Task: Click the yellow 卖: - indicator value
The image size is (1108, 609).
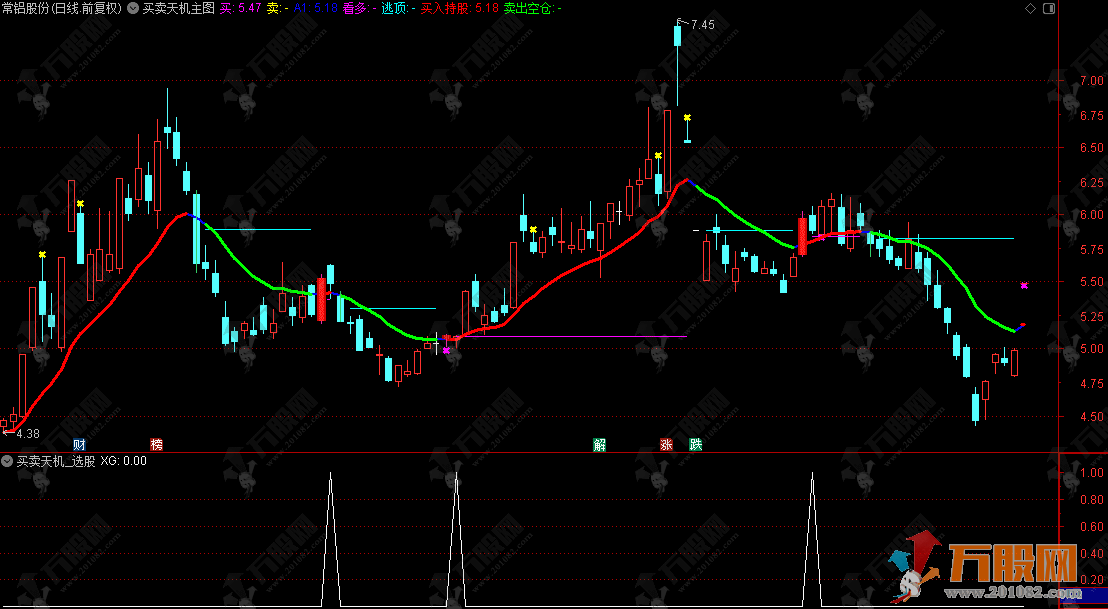Action: pos(277,8)
